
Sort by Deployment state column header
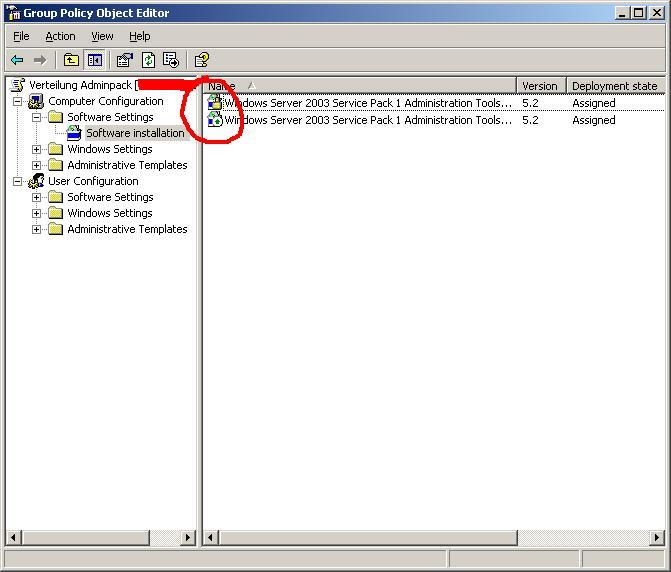pyautogui.click(x=616, y=86)
